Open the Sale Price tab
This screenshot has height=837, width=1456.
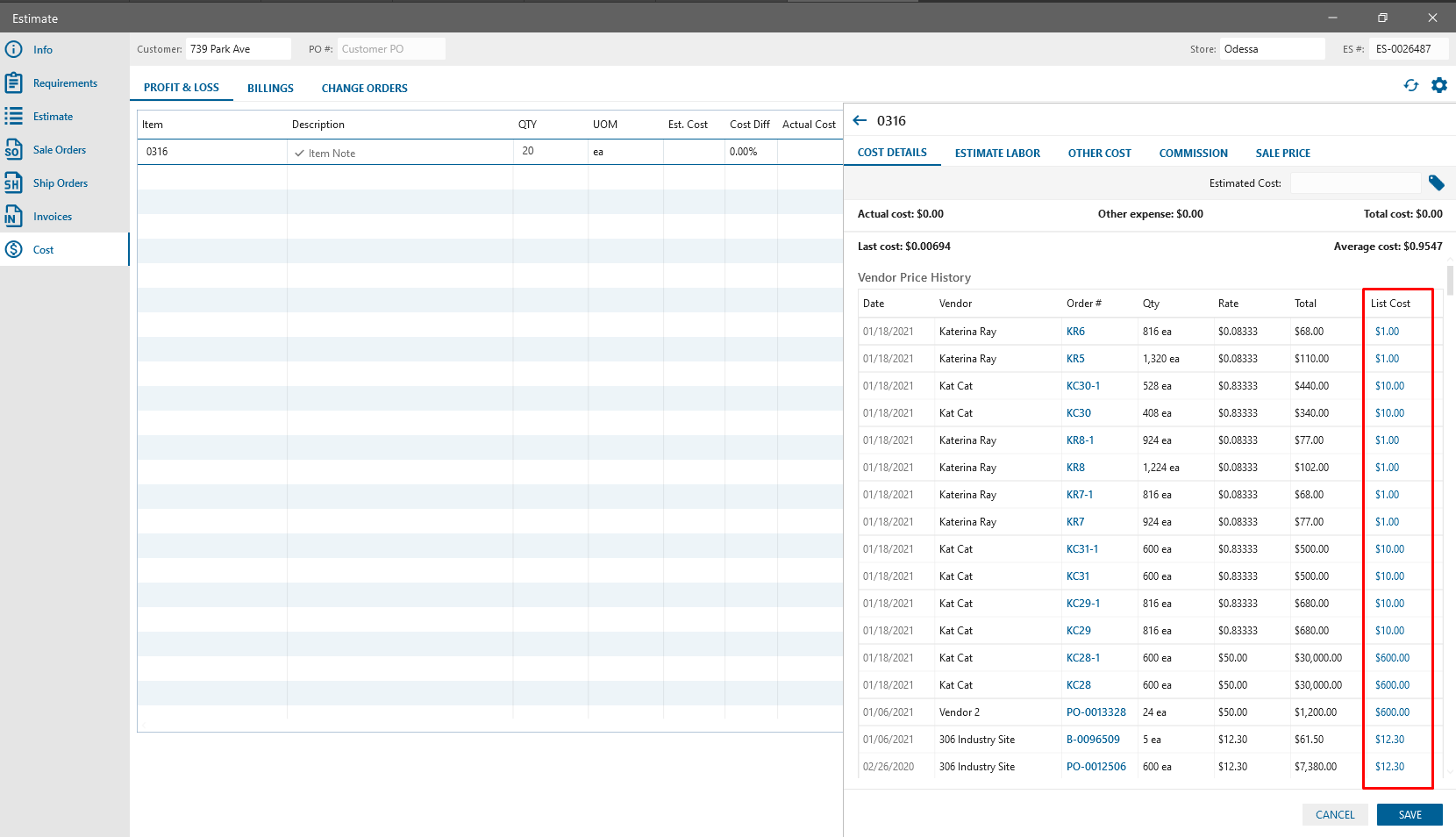[1282, 154]
